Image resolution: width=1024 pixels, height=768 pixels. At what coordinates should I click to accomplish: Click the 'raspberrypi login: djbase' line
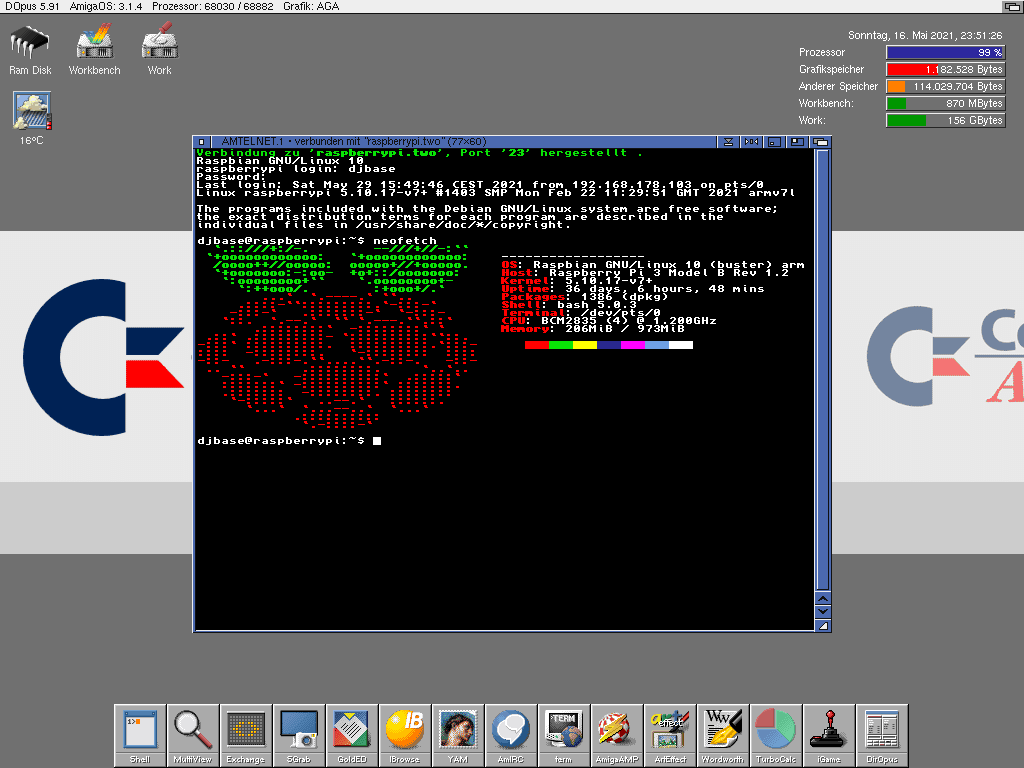(x=296, y=168)
